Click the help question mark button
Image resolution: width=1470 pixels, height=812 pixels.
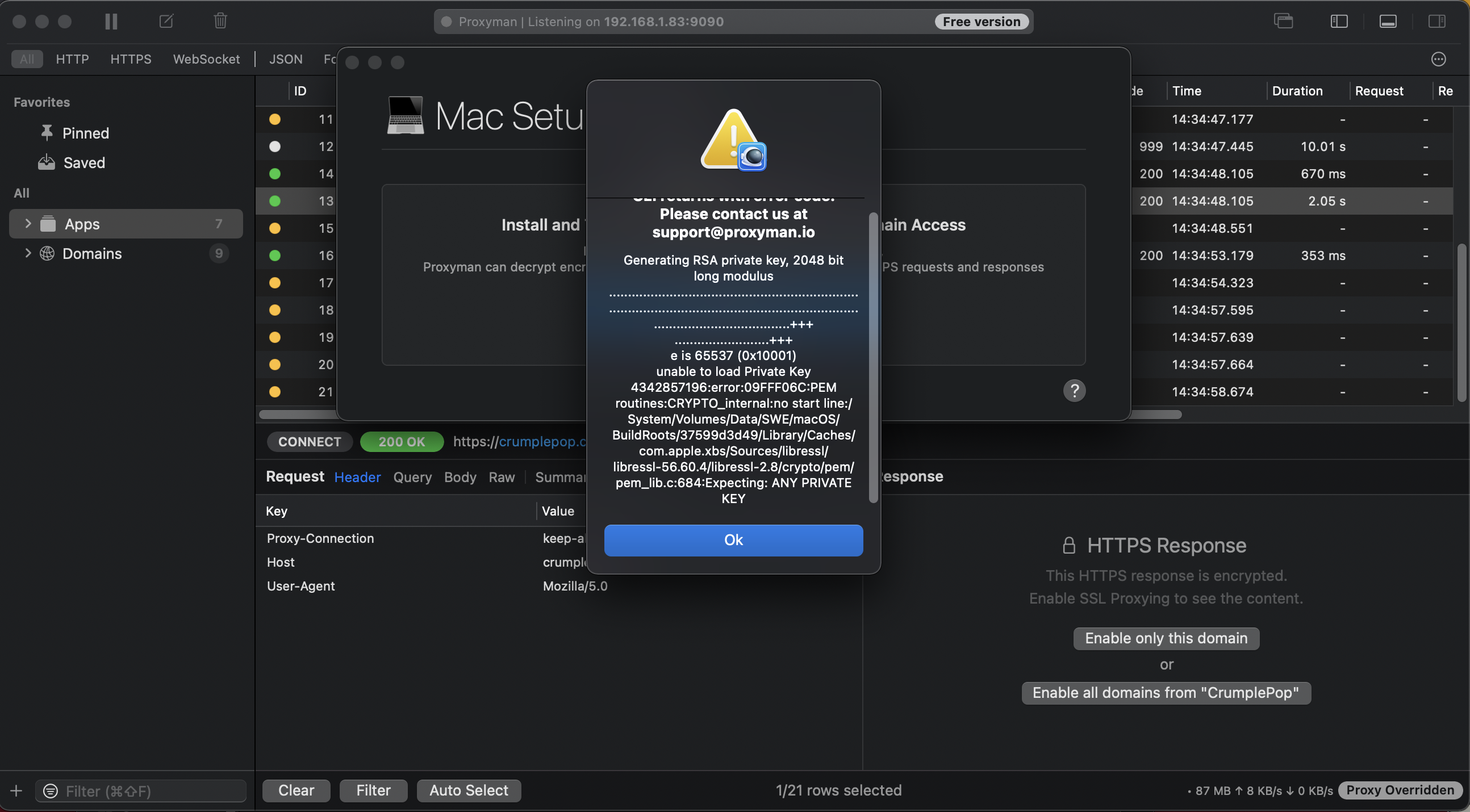coord(1074,391)
